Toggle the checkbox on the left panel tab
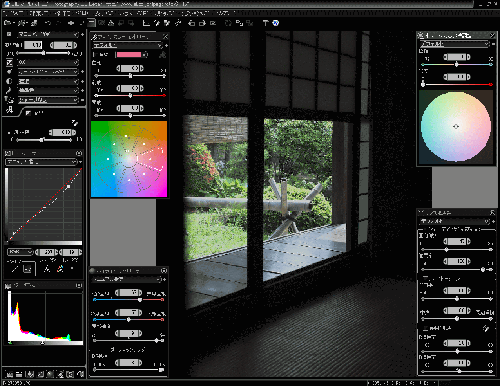The width and height of the screenshot is (500, 386). click(x=28, y=113)
